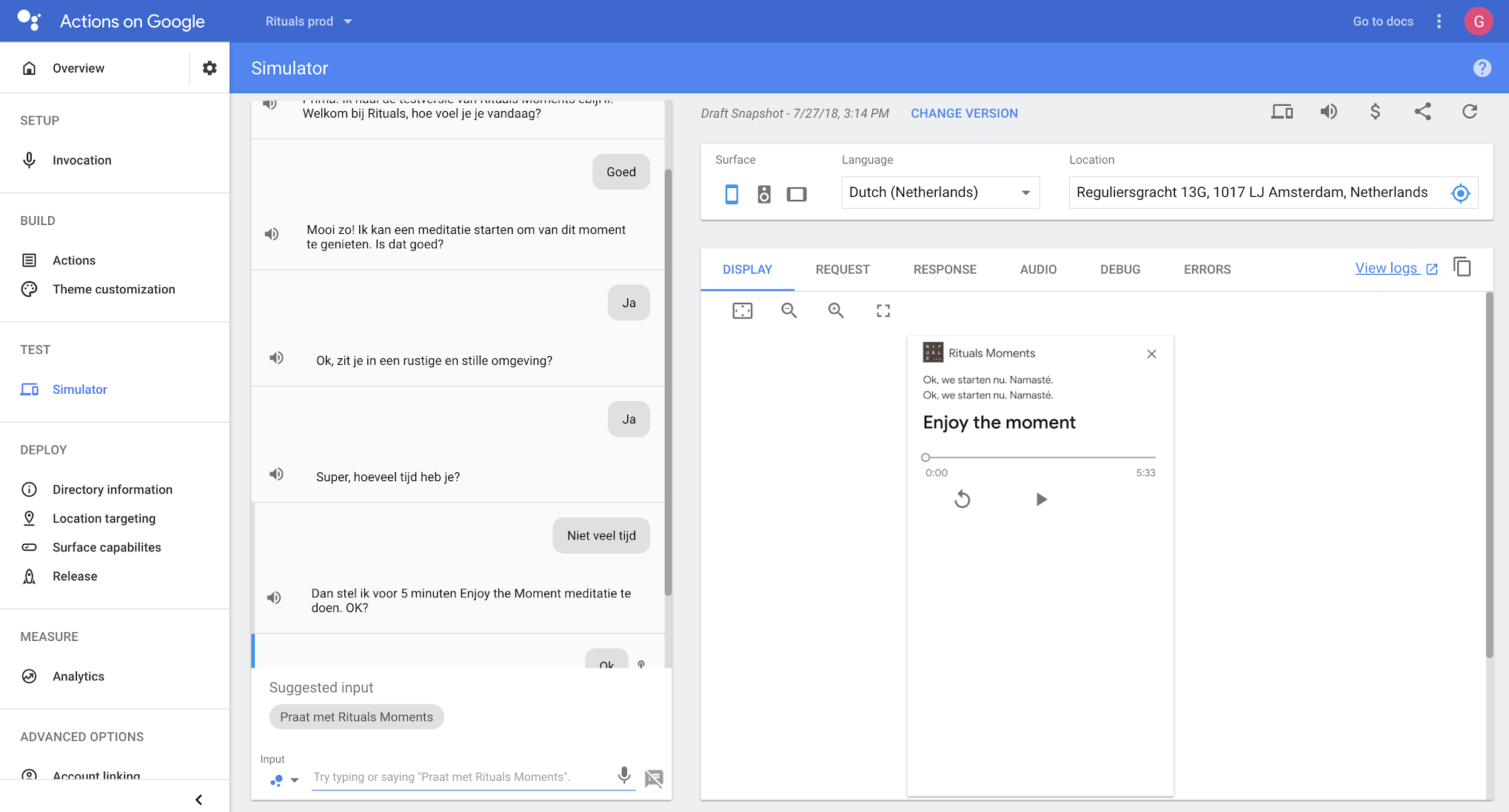Click Go to docs link
Screen dimensions: 1509x812
coord(1383,21)
